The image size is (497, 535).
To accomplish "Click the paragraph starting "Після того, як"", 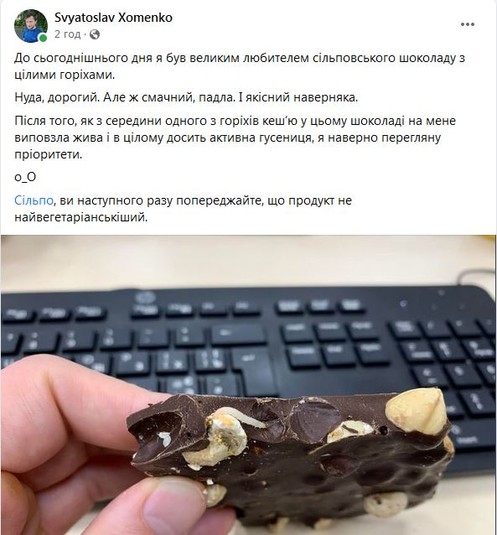I will [x=235, y=138].
